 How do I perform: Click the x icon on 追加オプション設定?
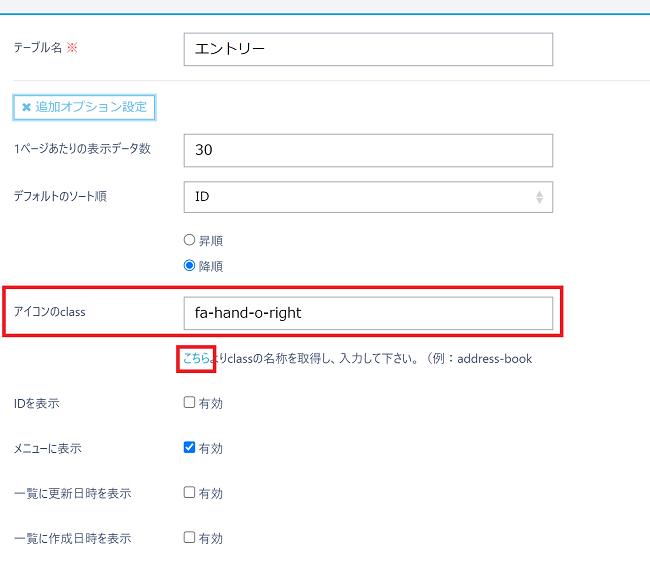[26, 106]
